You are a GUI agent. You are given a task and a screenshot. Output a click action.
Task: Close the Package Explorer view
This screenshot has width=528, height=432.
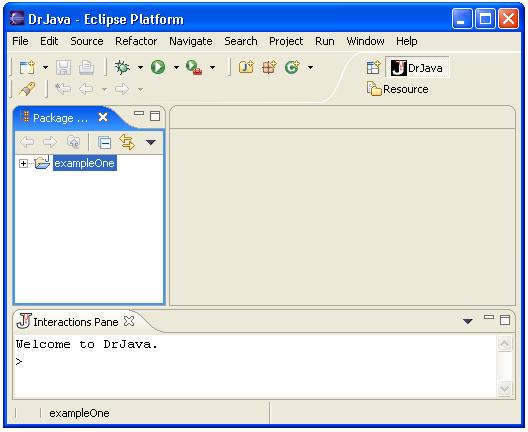pyautogui.click(x=103, y=117)
